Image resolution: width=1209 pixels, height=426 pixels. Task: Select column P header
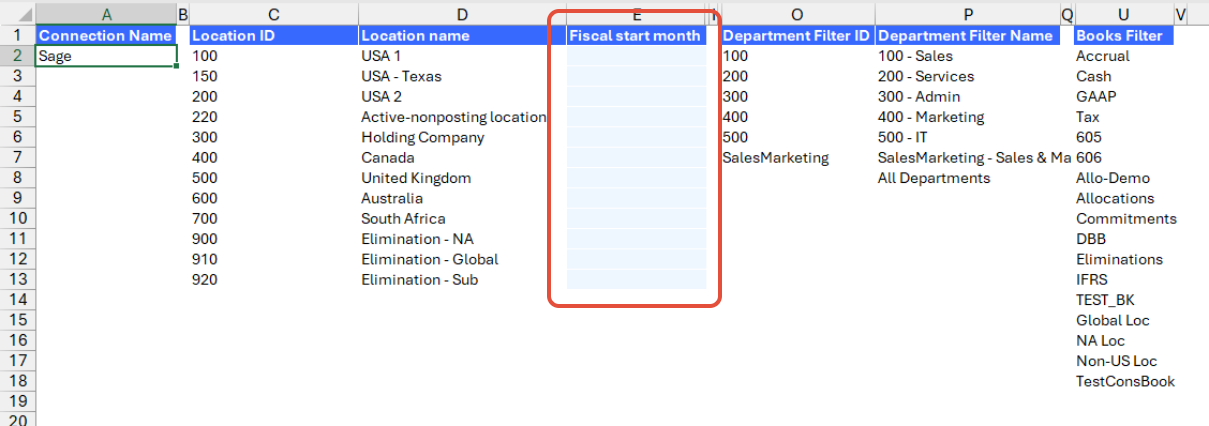pos(967,14)
